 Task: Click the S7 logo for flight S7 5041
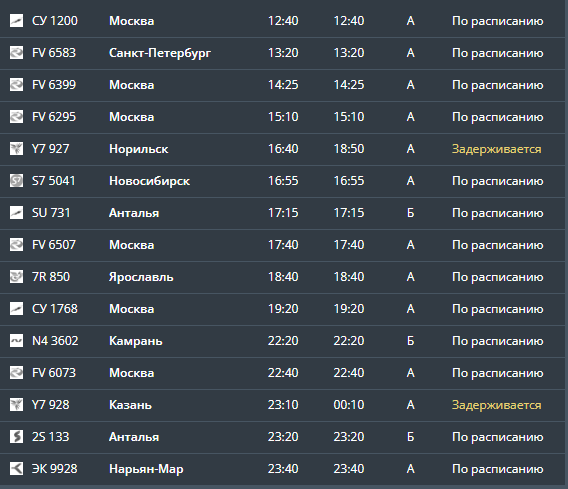[16, 181]
